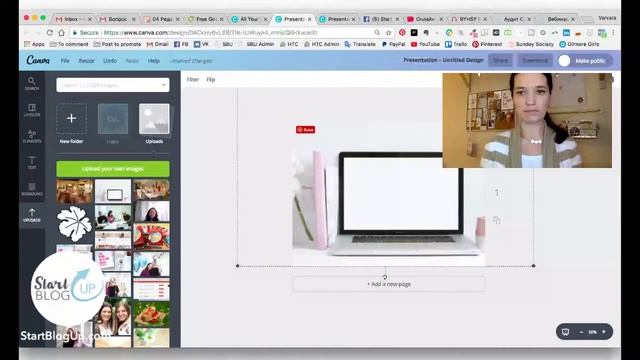Zoom out with the minus button
Image resolution: width=640 pixels, height=360 pixels.
[581, 332]
